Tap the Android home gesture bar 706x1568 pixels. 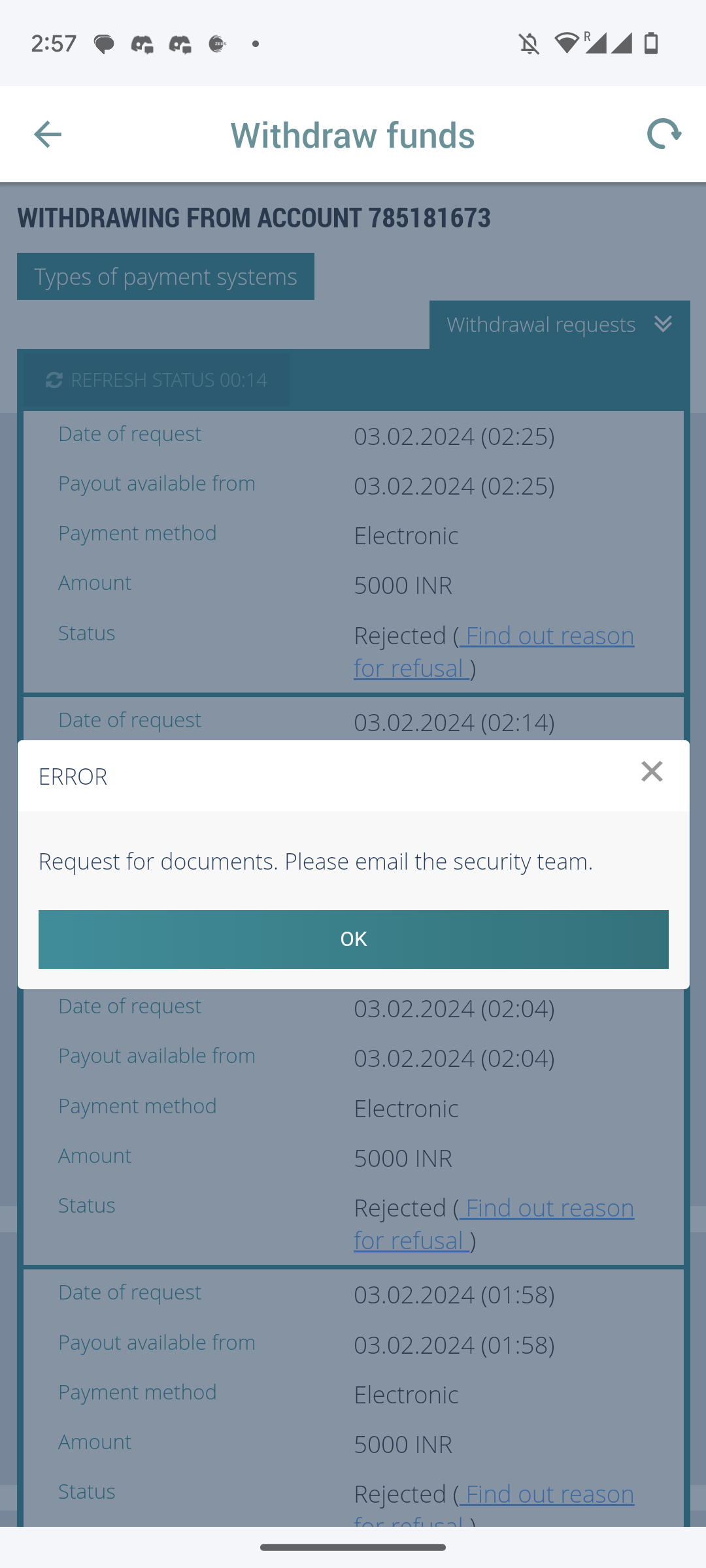[x=353, y=1547]
